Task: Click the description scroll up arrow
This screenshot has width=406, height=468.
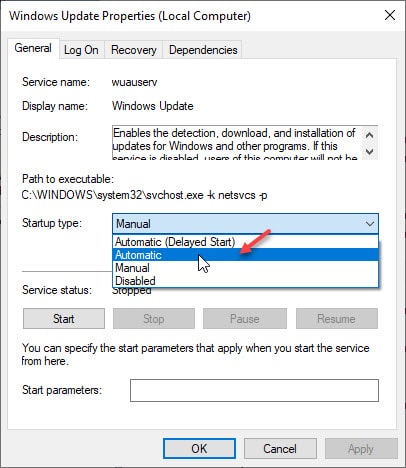Action: pos(369,135)
